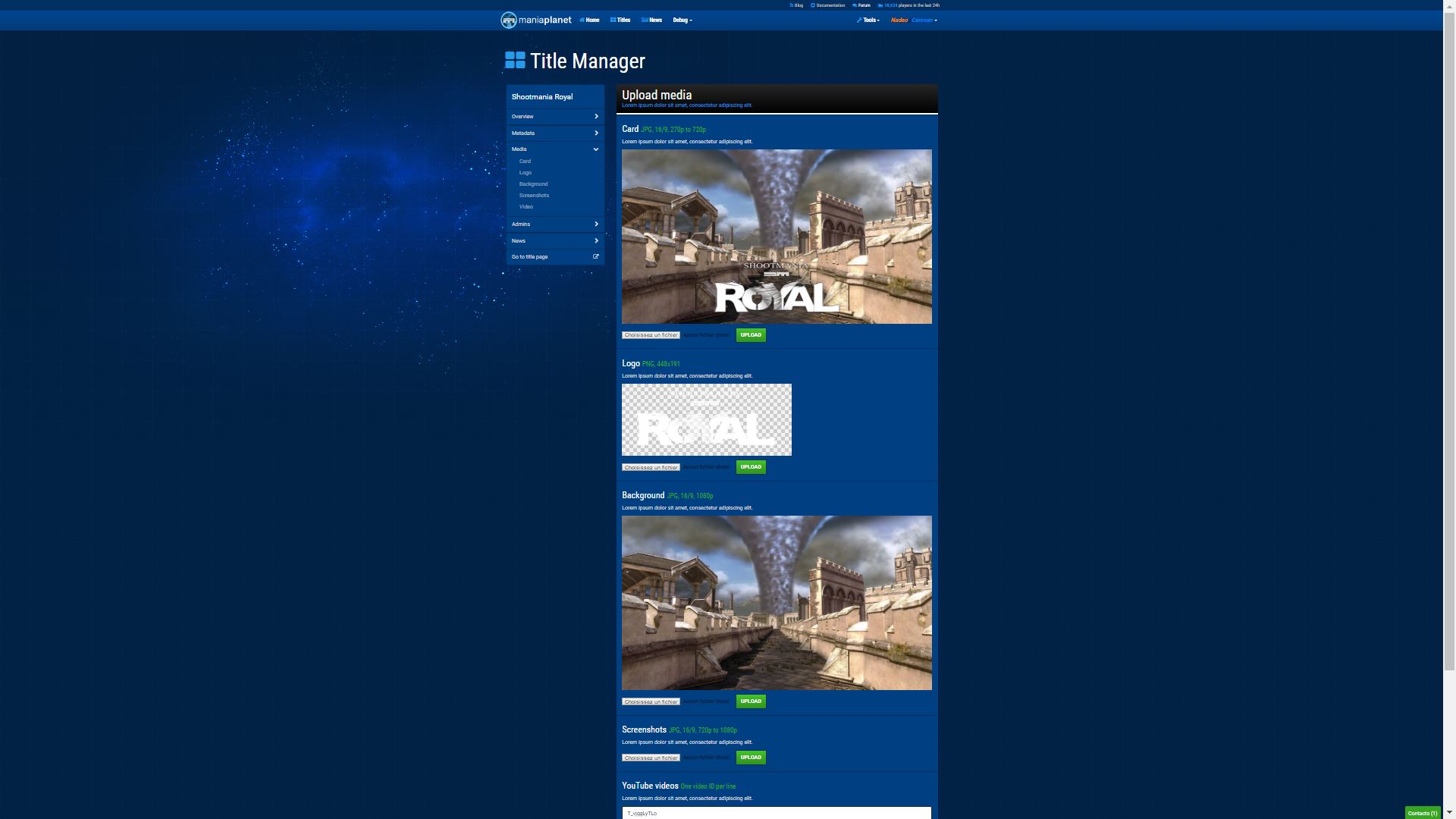Jump to Screenshots in Media submenu
The height and width of the screenshot is (819, 1456).
point(534,196)
